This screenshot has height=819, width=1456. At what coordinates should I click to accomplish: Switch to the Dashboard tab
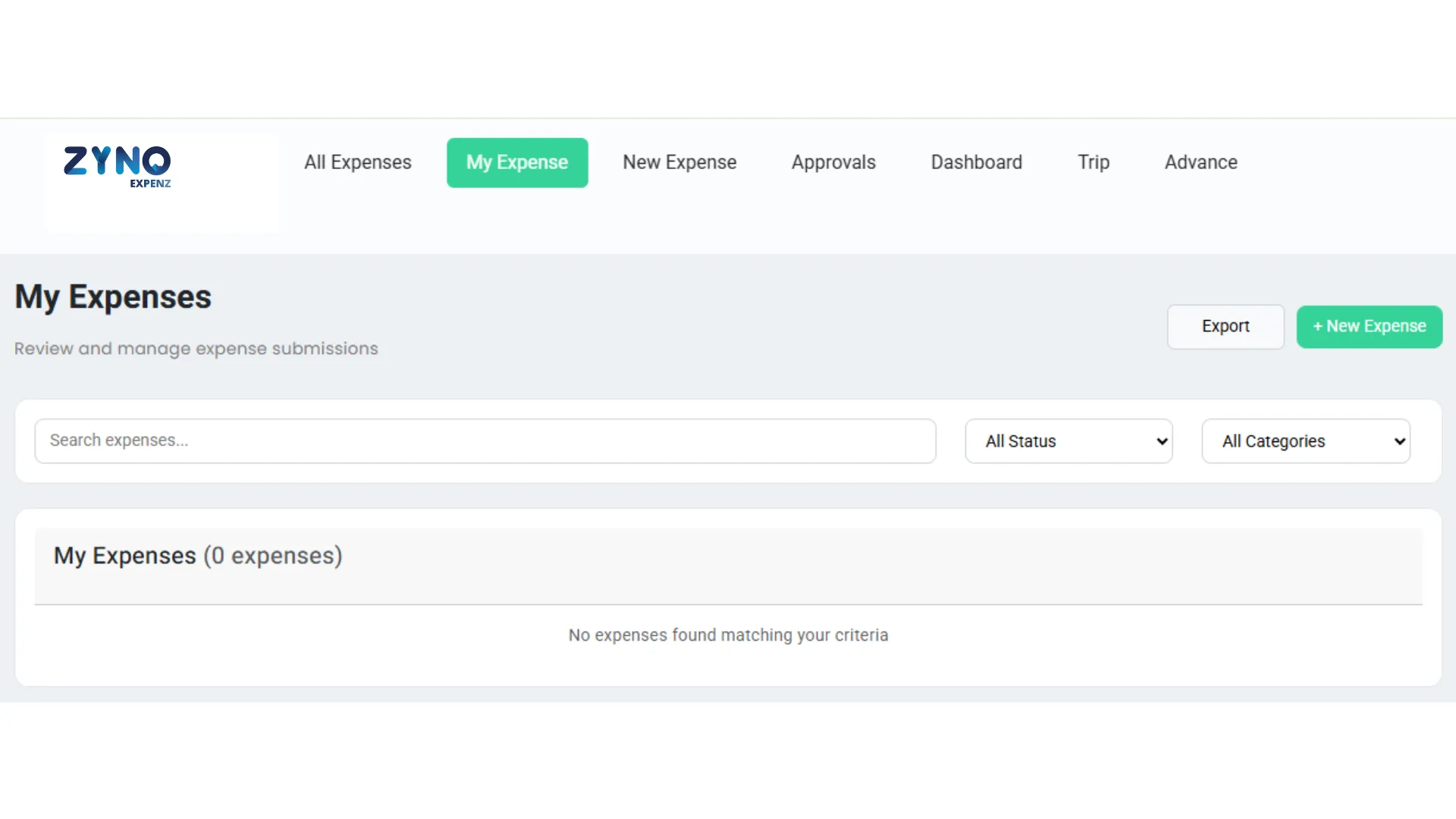pos(977,162)
